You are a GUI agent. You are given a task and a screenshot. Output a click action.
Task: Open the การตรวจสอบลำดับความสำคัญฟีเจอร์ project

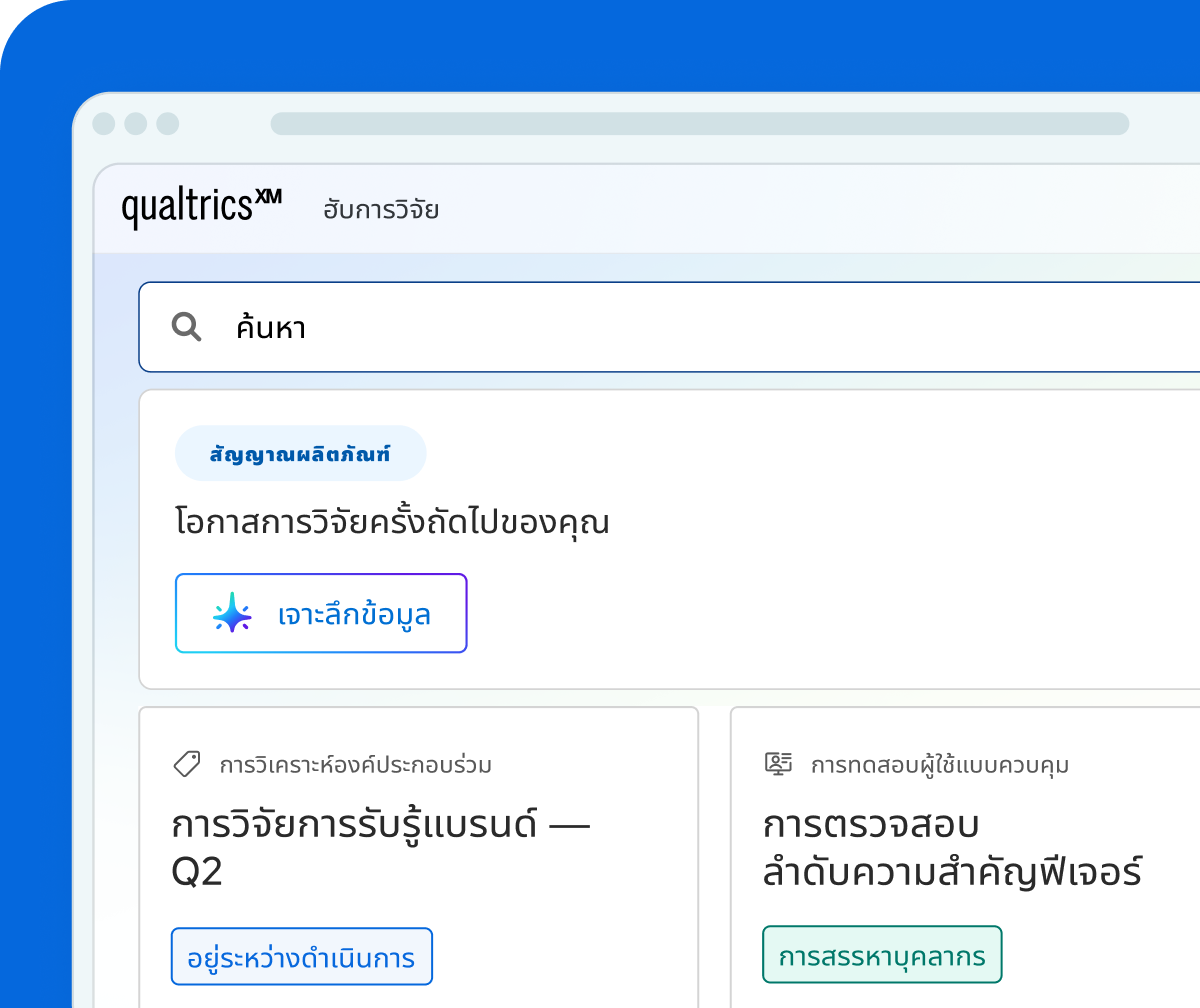point(952,849)
